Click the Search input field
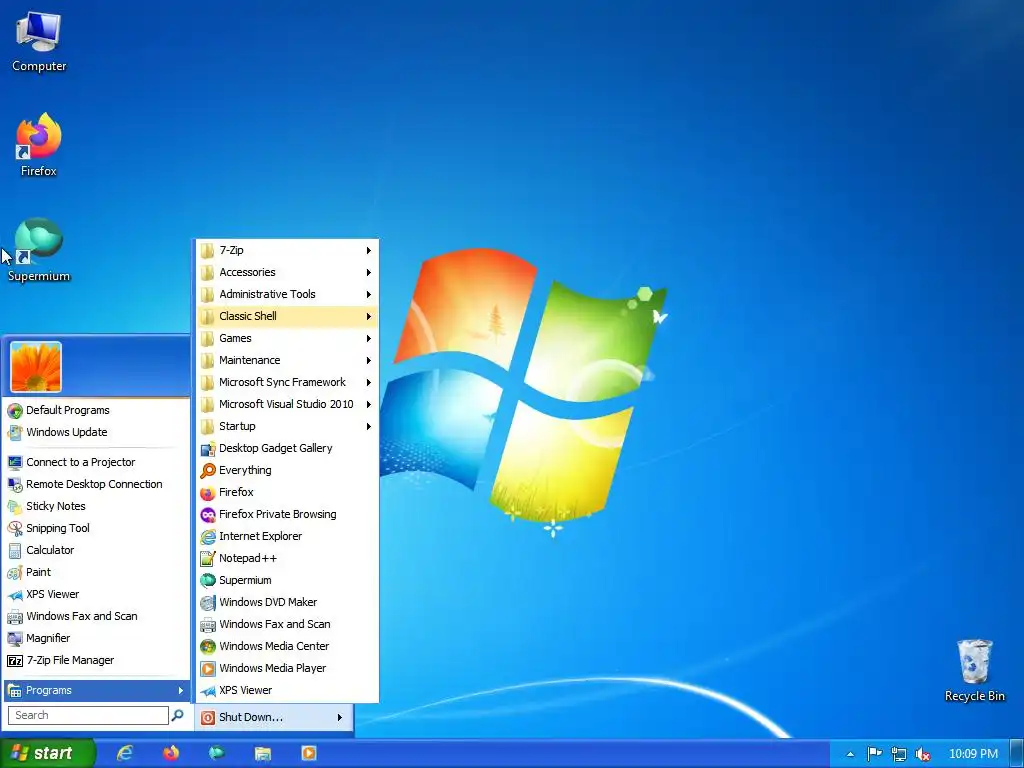This screenshot has width=1024, height=768. point(88,716)
